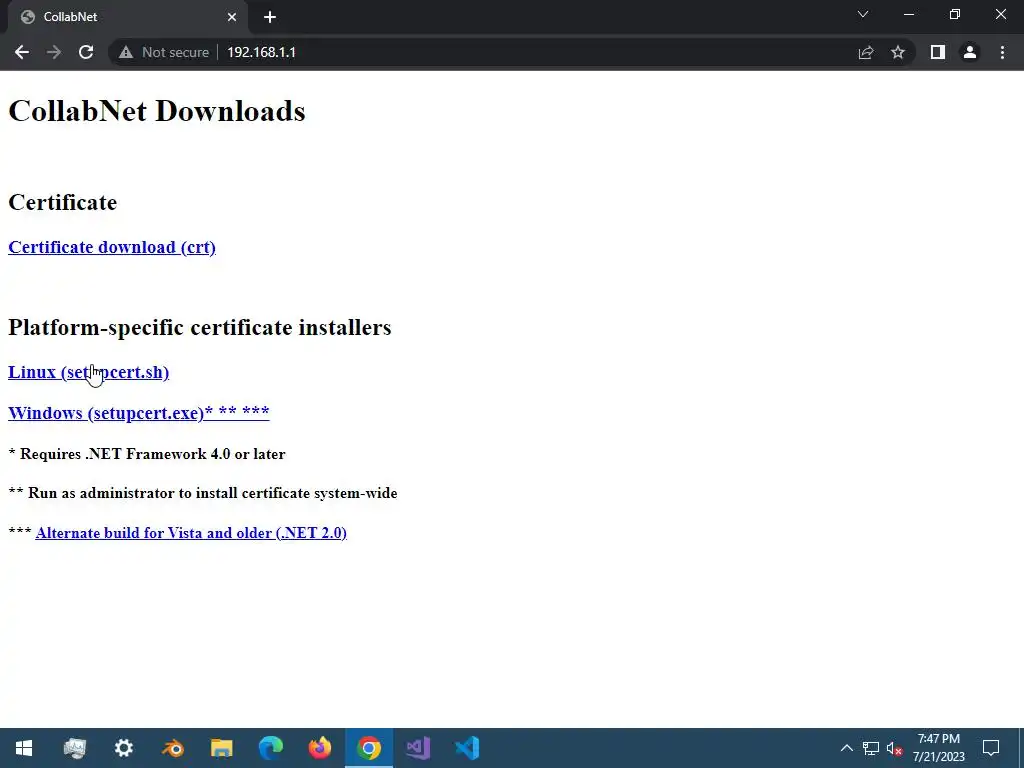Viewport: 1024px width, 768px height.
Task: Click the network tray icon
Action: pyautogui.click(x=871, y=748)
